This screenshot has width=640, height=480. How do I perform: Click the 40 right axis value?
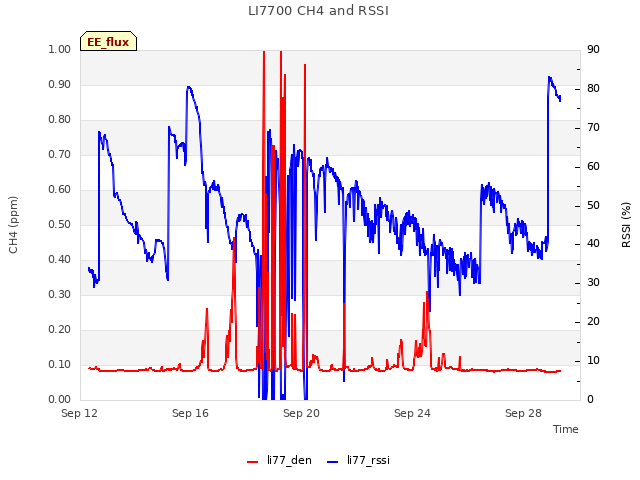[x=593, y=244]
